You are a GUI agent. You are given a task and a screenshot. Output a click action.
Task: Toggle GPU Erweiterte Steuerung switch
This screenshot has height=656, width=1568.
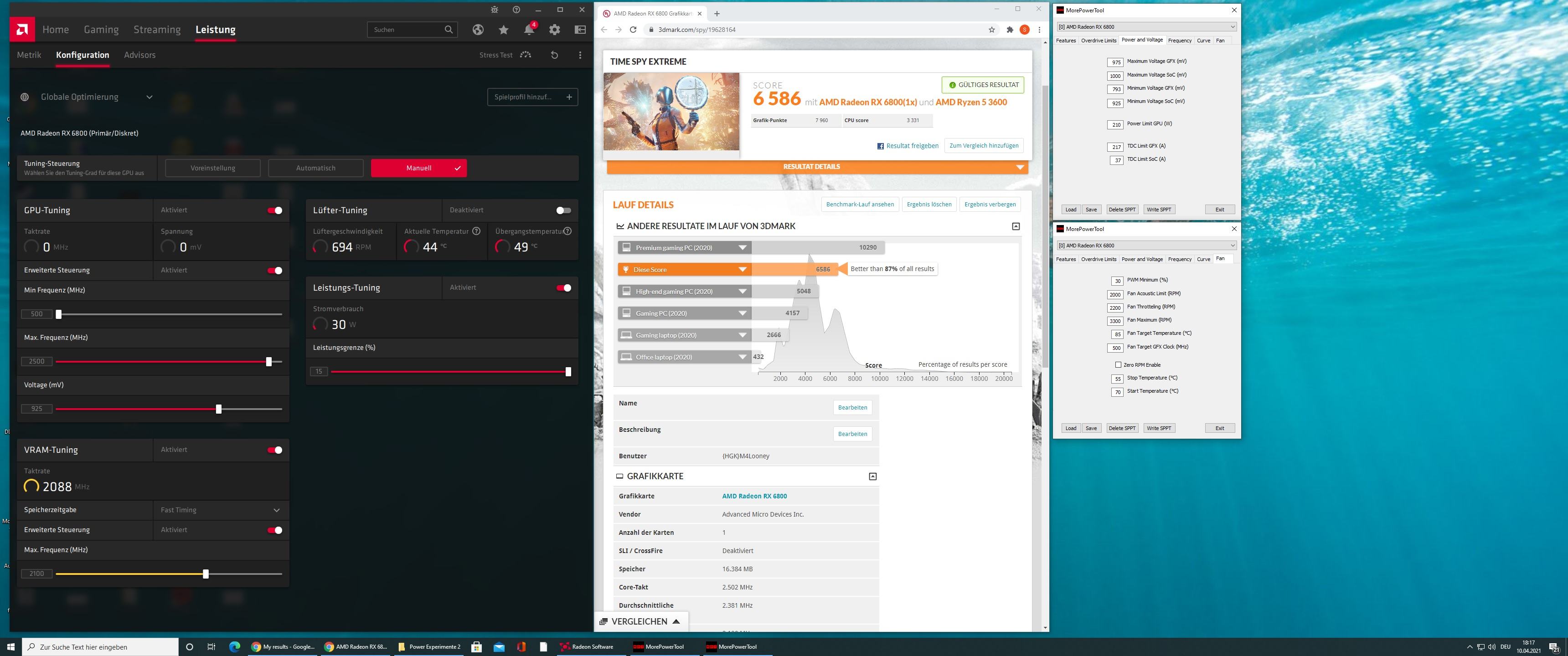coord(274,270)
